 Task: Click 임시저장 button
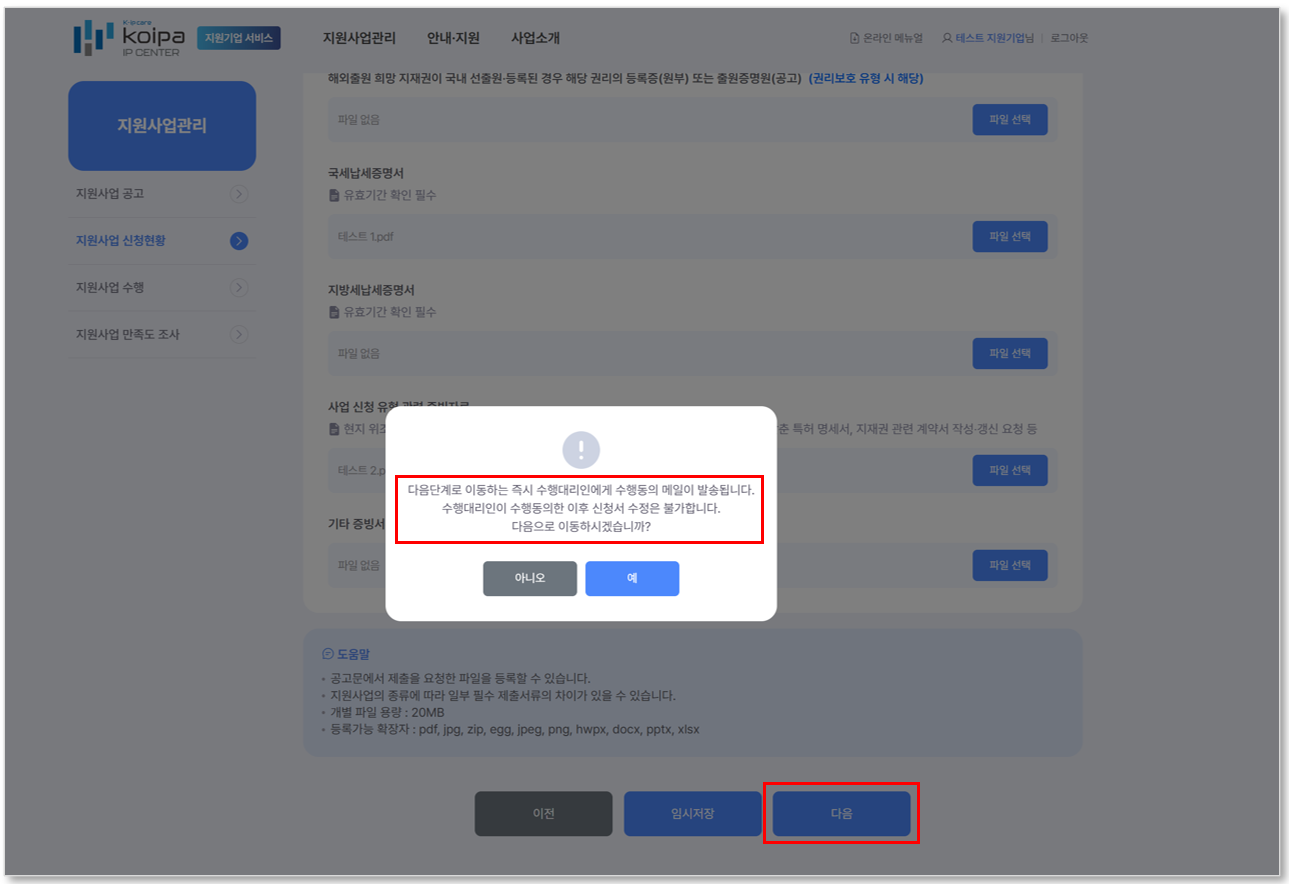[693, 814]
